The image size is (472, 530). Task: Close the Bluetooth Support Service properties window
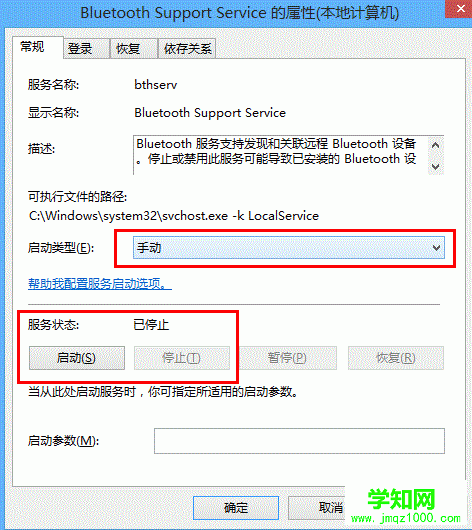(460, 9)
